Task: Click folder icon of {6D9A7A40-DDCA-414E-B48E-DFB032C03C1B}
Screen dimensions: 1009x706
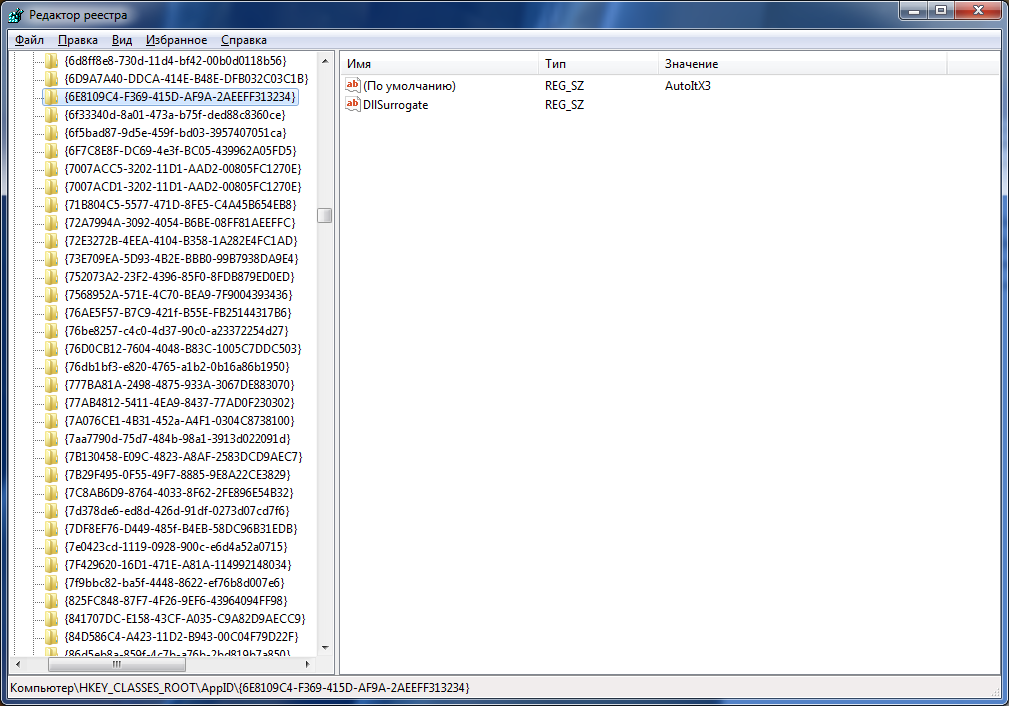Action: pyautogui.click(x=51, y=79)
